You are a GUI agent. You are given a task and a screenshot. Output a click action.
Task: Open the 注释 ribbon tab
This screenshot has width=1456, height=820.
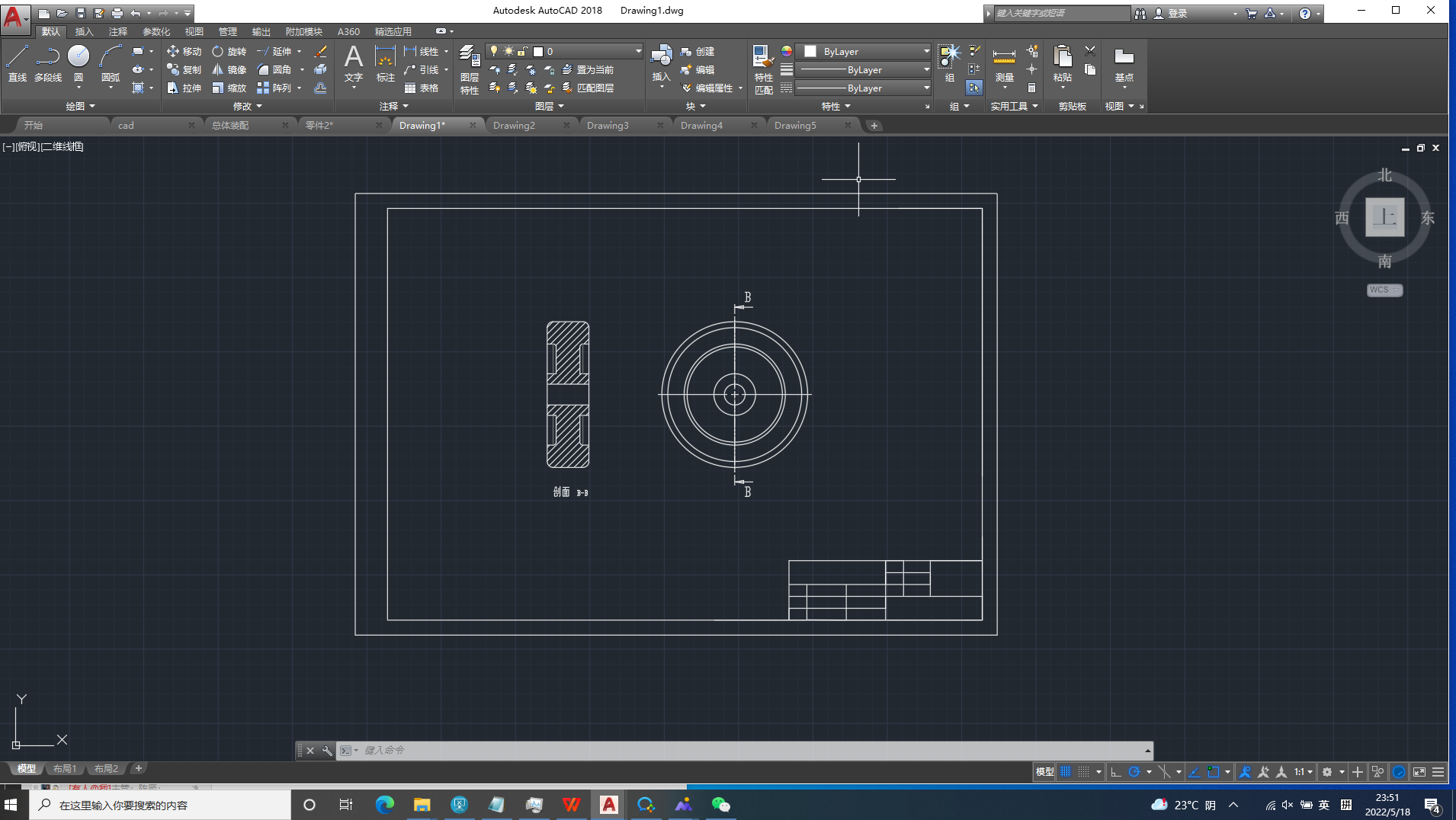(117, 31)
